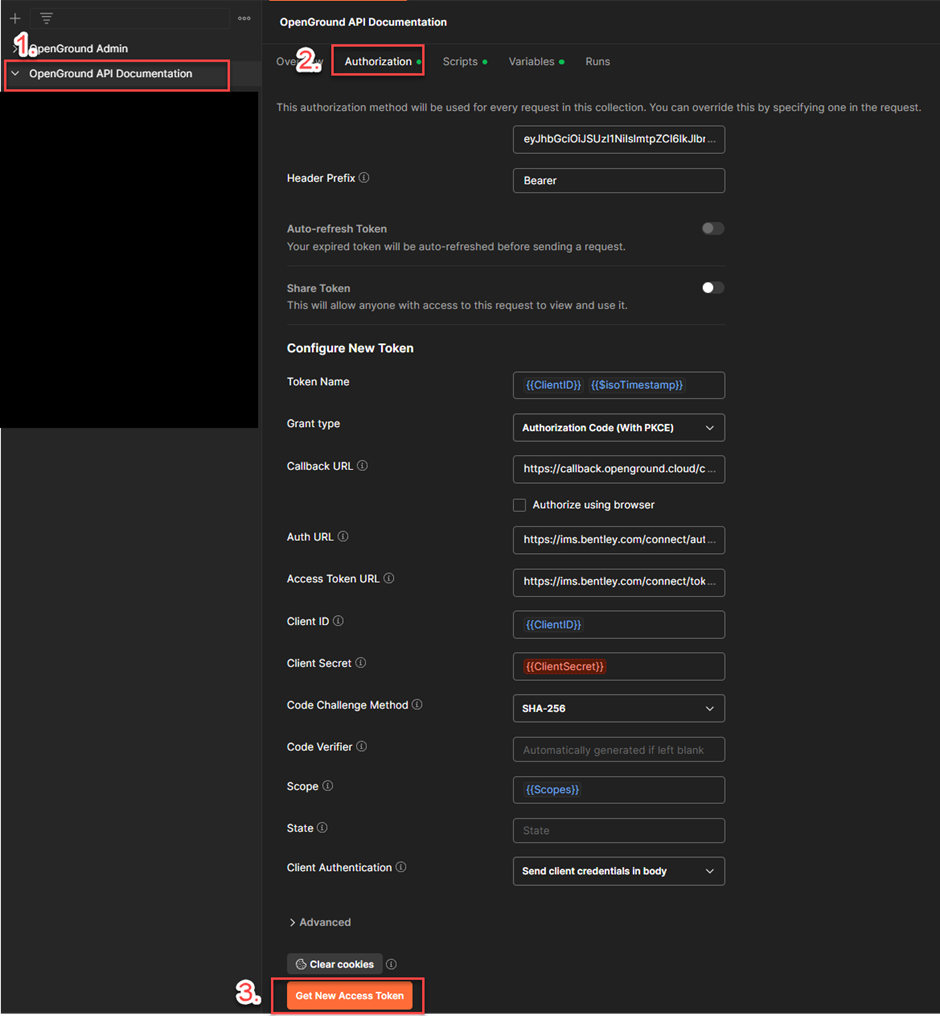Collapse the OpenGround API Documentation collection chevron
This screenshot has height=1016, width=940.
point(16,74)
